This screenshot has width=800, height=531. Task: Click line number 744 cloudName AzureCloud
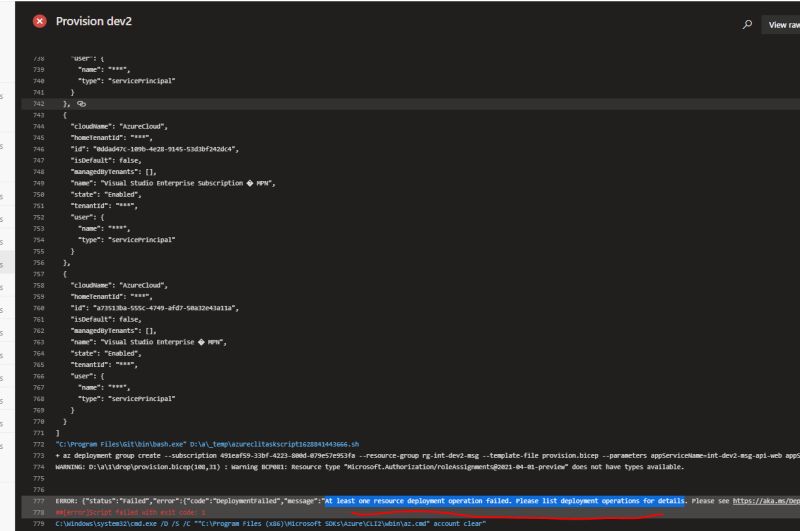pos(39,126)
